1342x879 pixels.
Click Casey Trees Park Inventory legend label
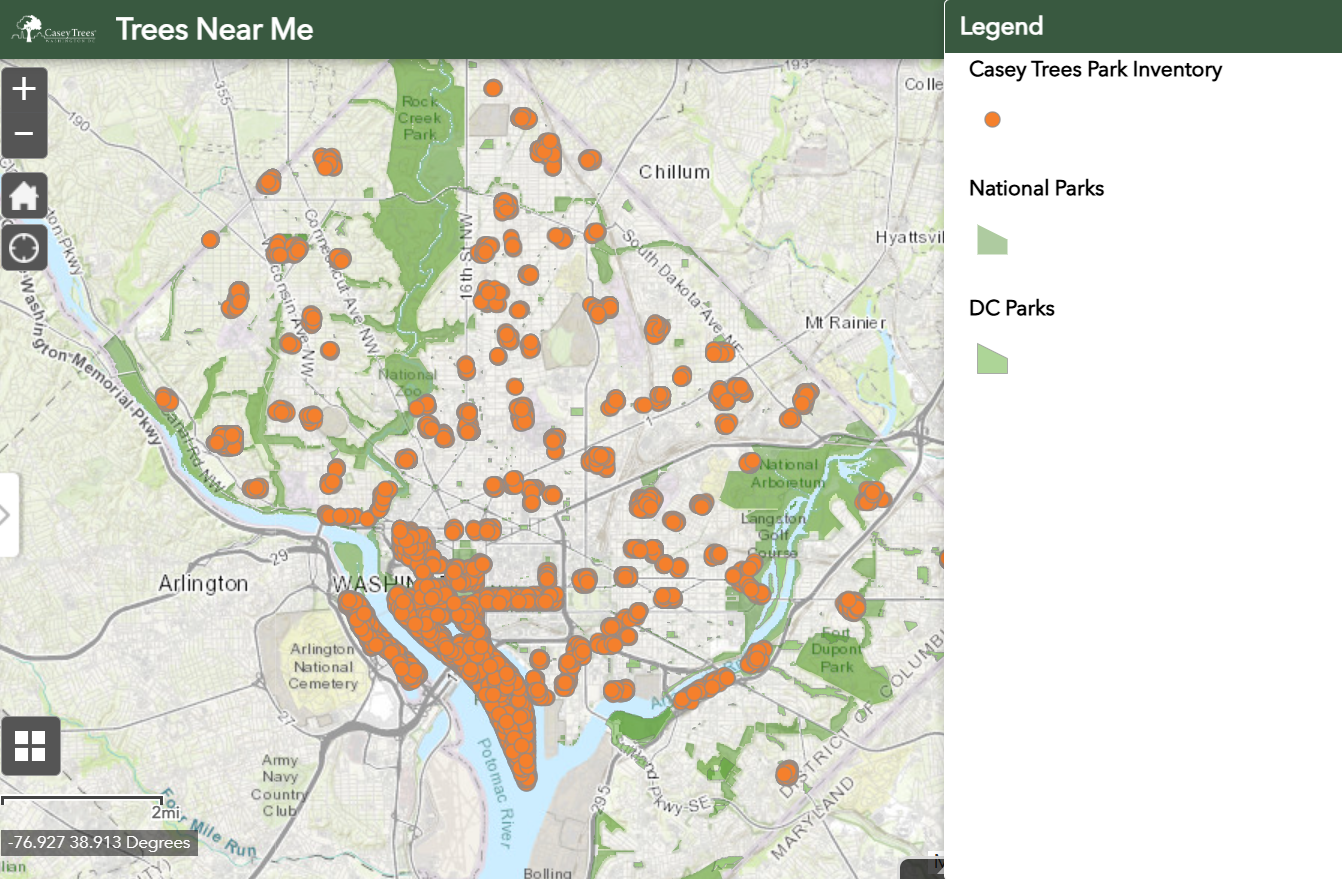[x=1095, y=69]
